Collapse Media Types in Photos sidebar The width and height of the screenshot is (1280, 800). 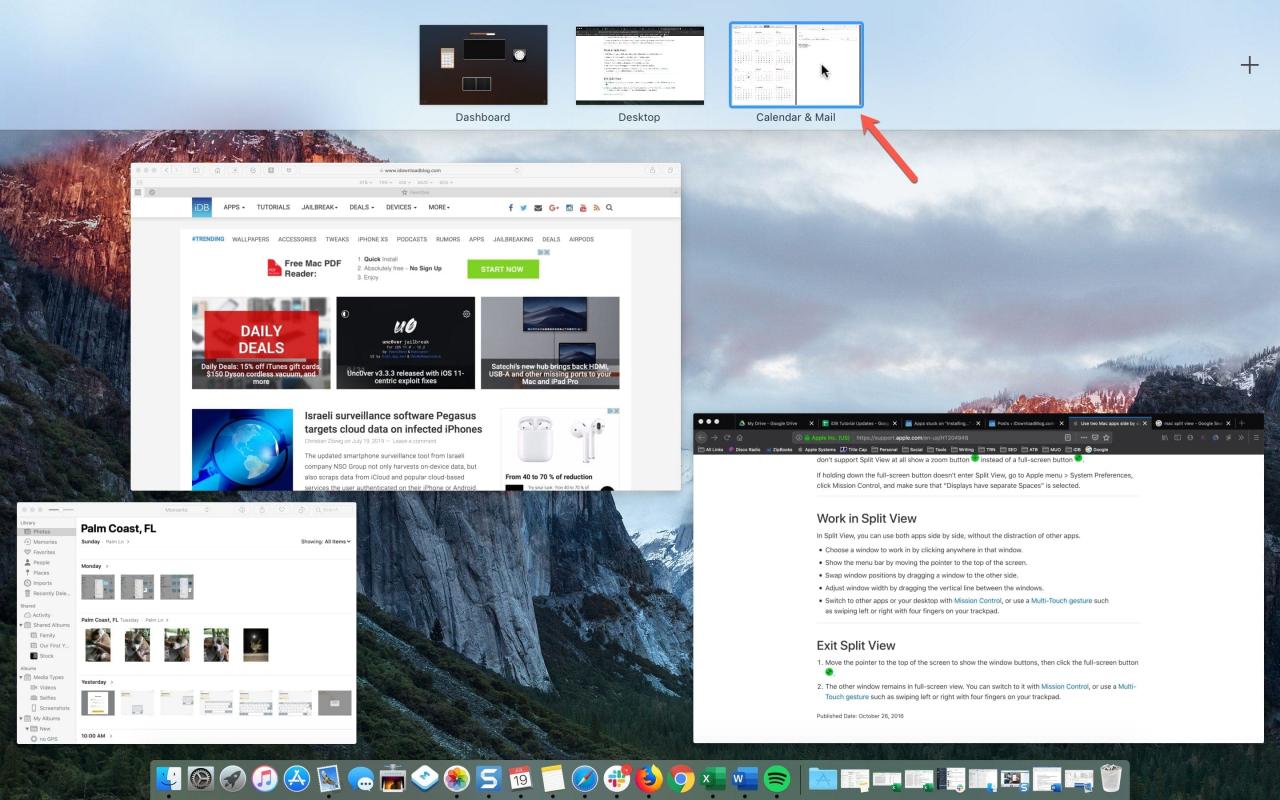(x=22, y=677)
